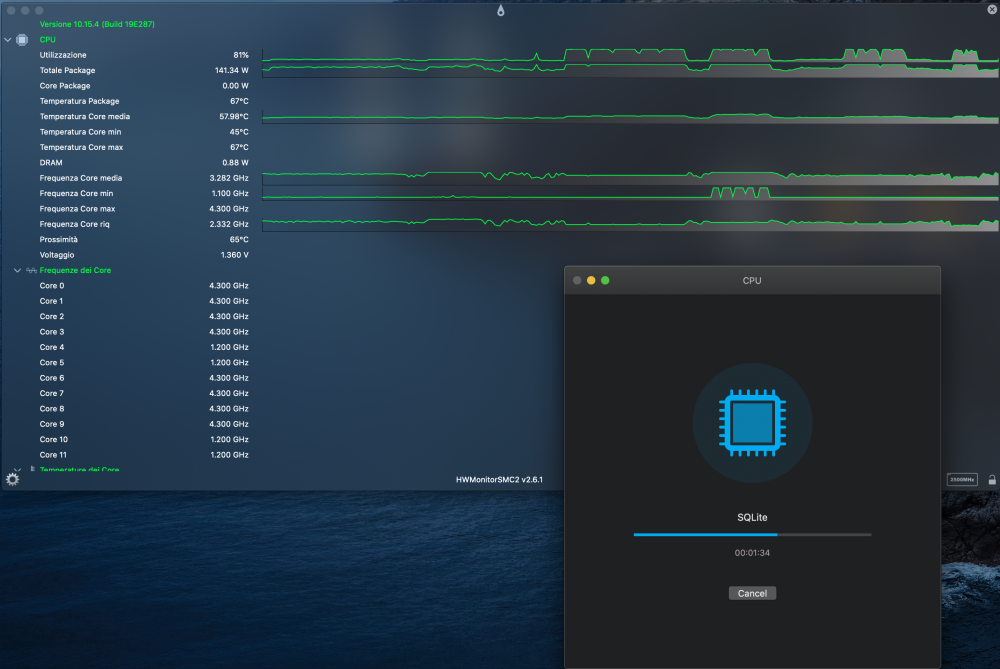
Task: Select the Core 8 frequency row
Action: tap(143, 408)
